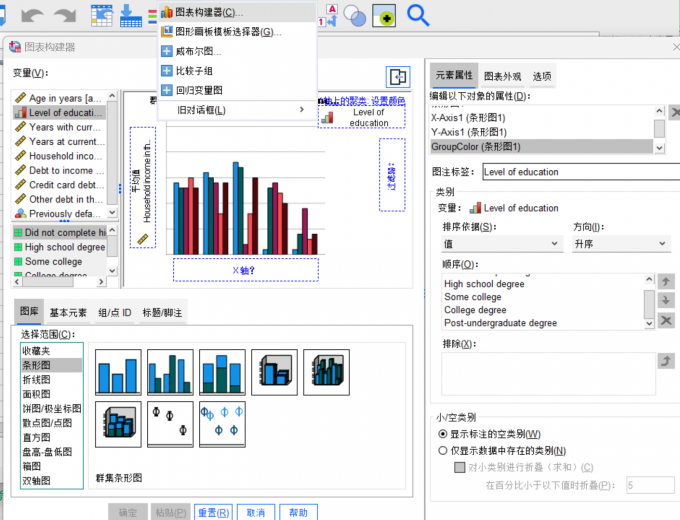Select 'Previously defa...' variable
This screenshot has height=520, width=680.
[x=59, y=213]
